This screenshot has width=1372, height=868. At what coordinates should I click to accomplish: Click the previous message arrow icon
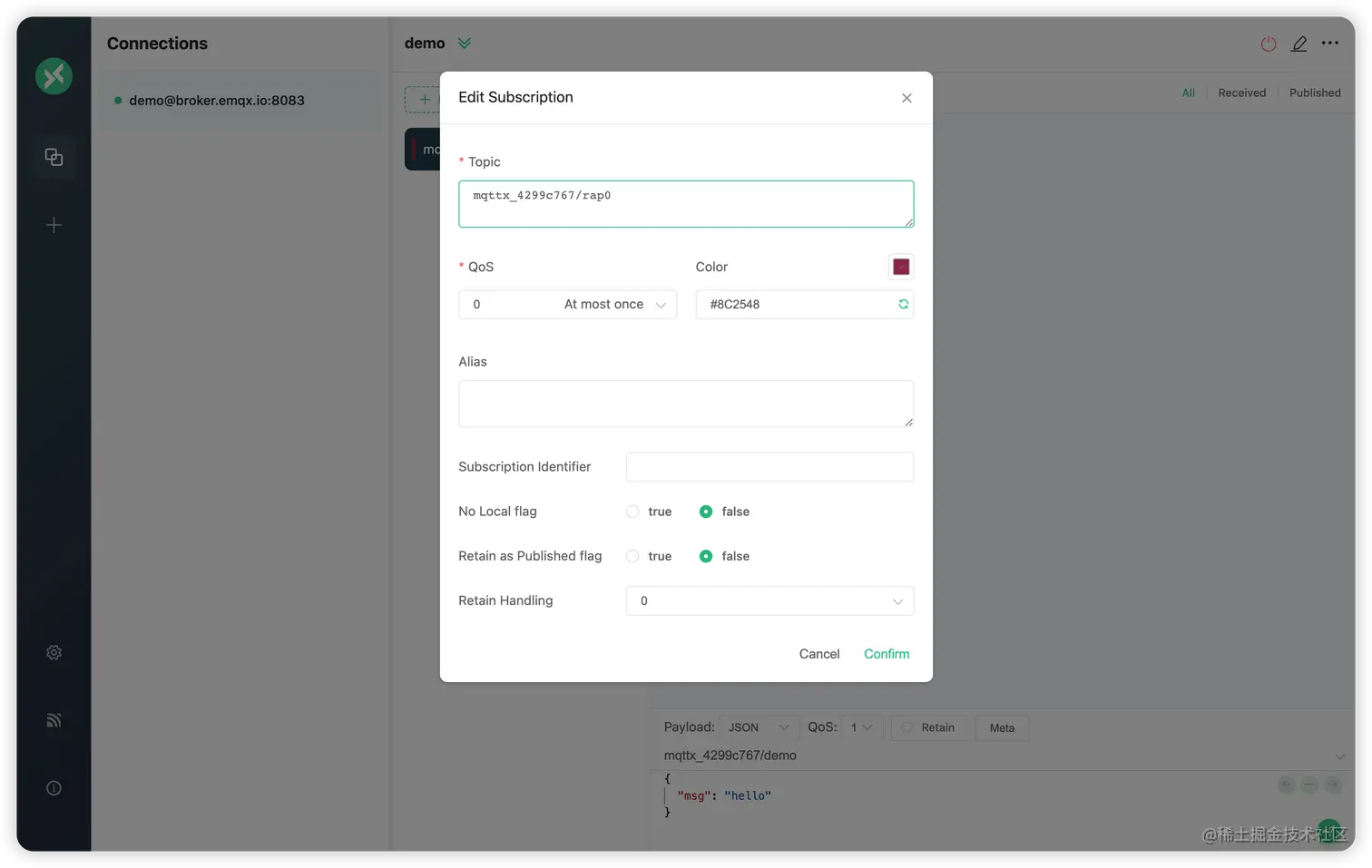pos(1286,785)
